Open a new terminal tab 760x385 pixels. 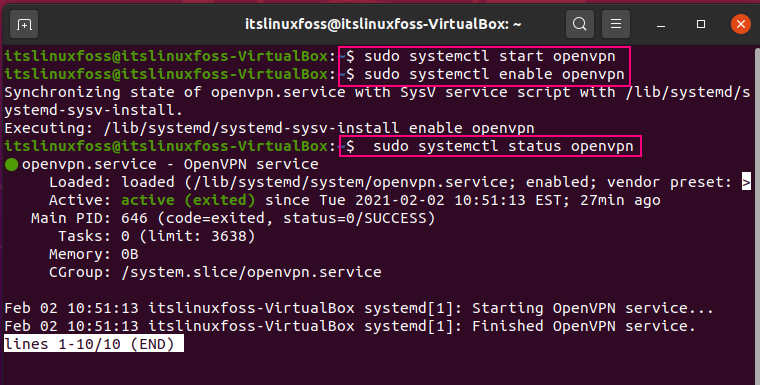pos(24,24)
